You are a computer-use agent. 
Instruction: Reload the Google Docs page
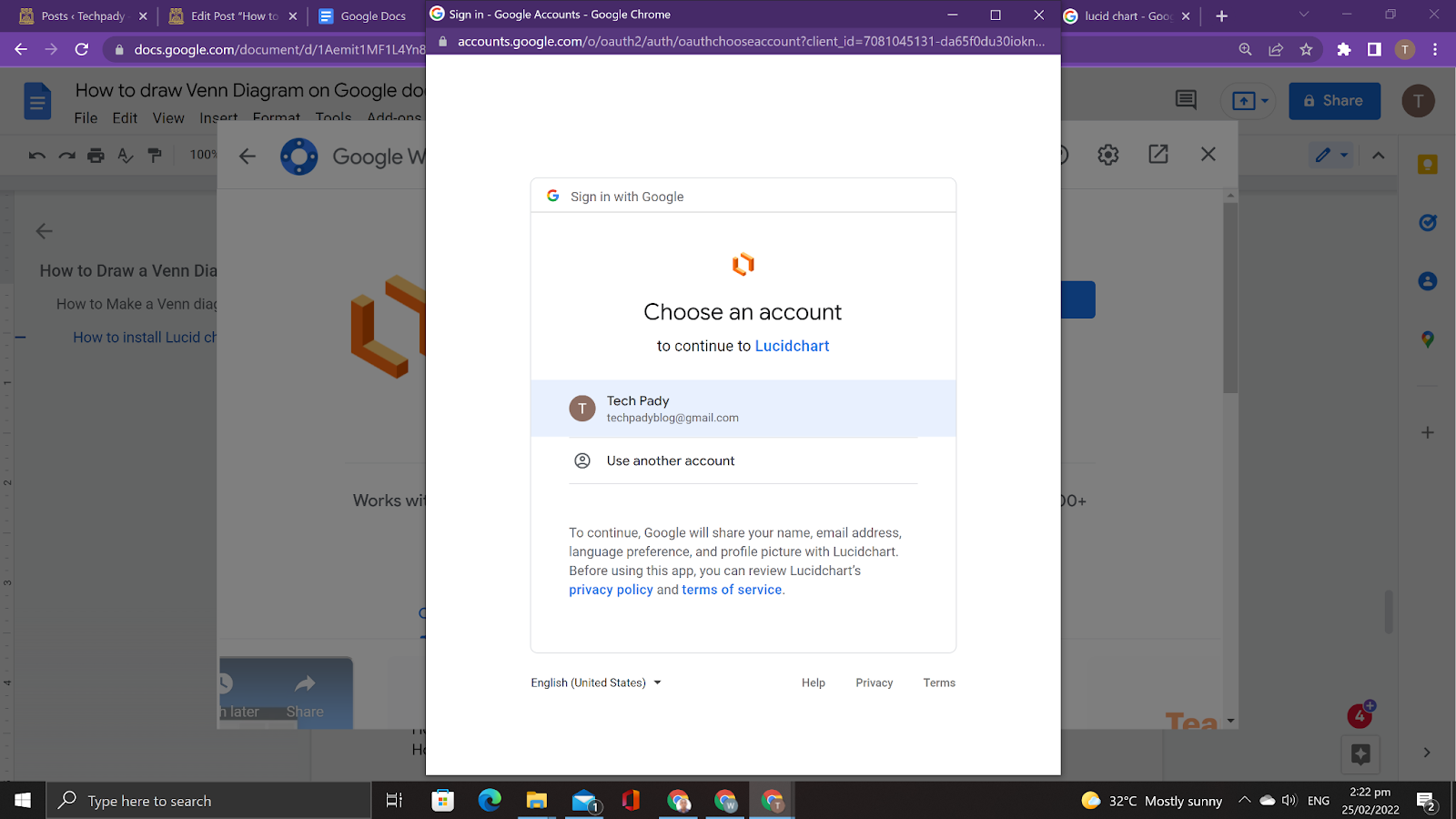[82, 49]
